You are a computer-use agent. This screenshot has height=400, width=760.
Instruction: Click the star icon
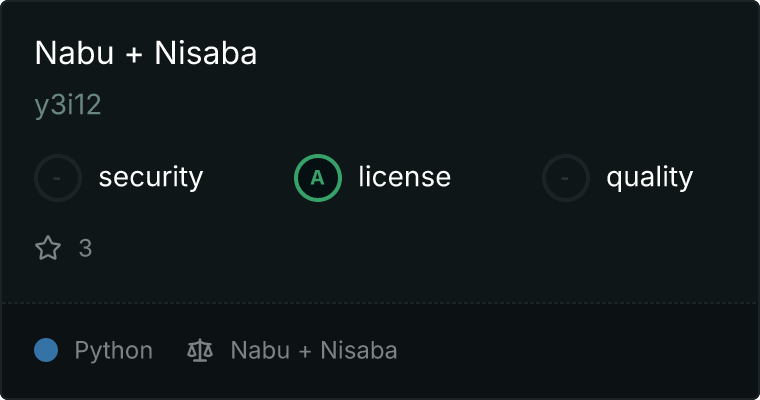(48, 248)
